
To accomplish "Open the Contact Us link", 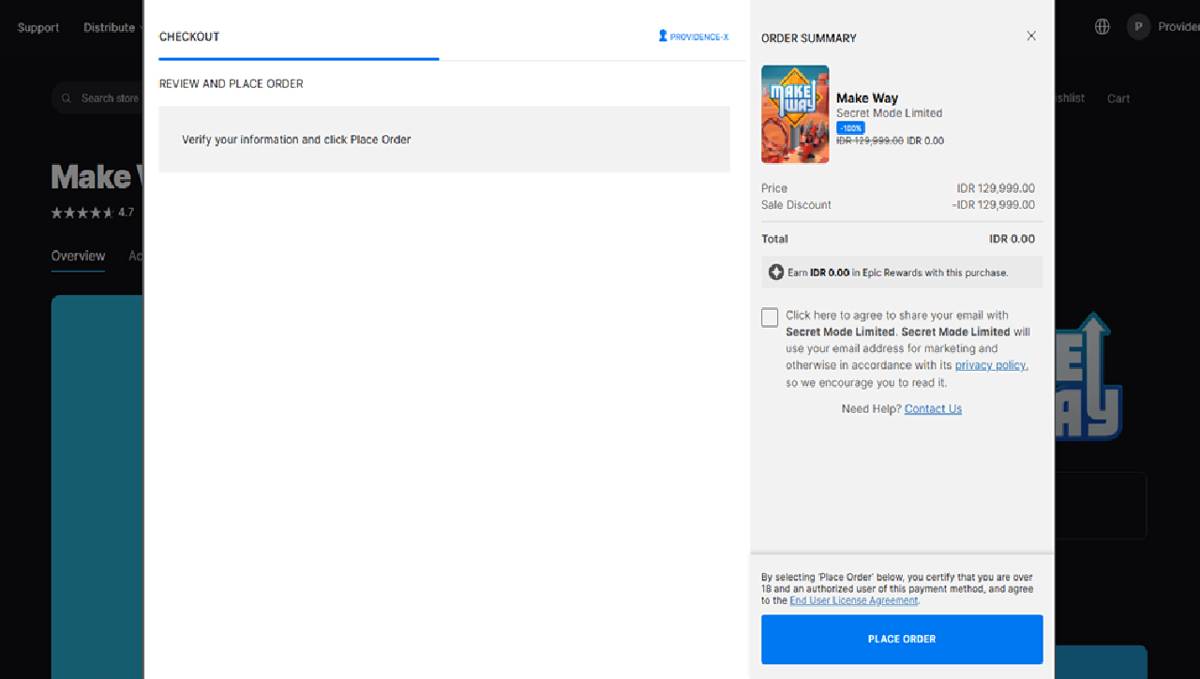I will coord(933,408).
